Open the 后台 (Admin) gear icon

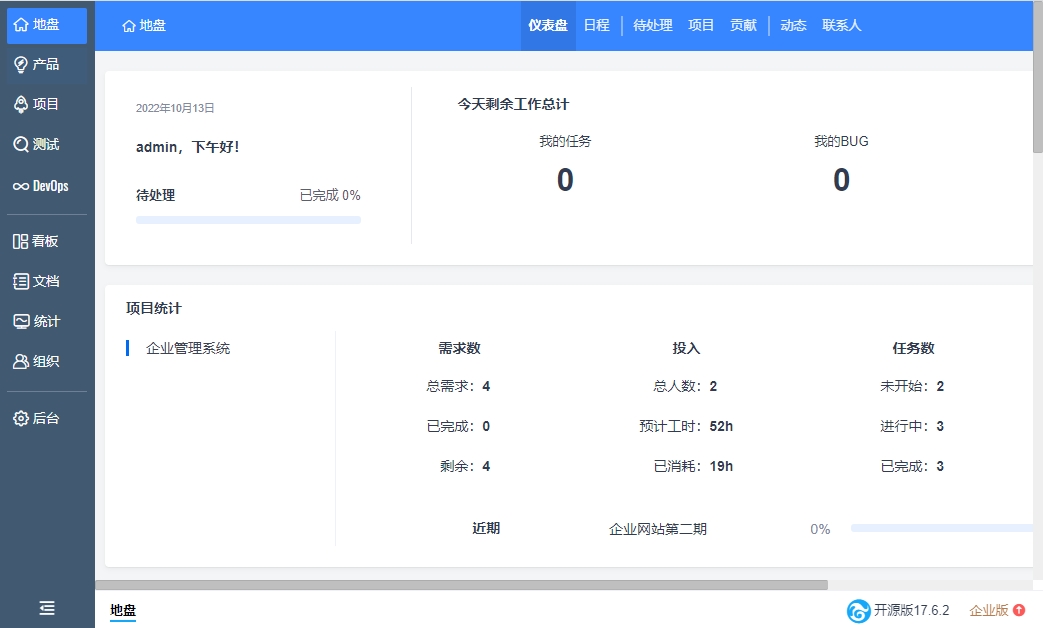pyautogui.click(x=21, y=418)
